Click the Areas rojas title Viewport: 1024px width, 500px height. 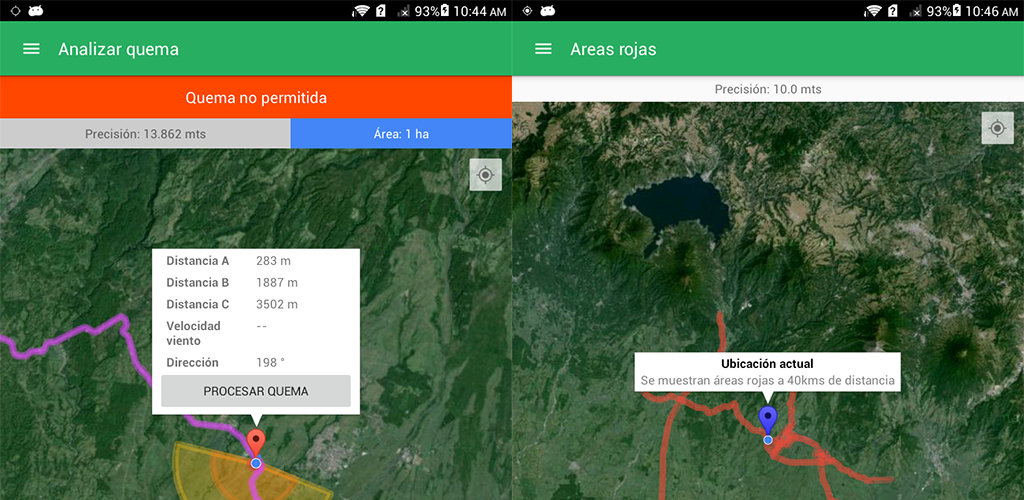(613, 50)
